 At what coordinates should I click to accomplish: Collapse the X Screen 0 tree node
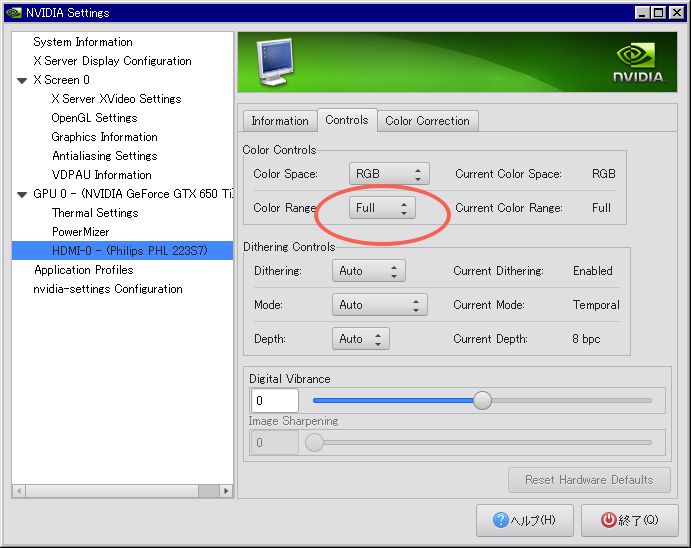pos(22,81)
